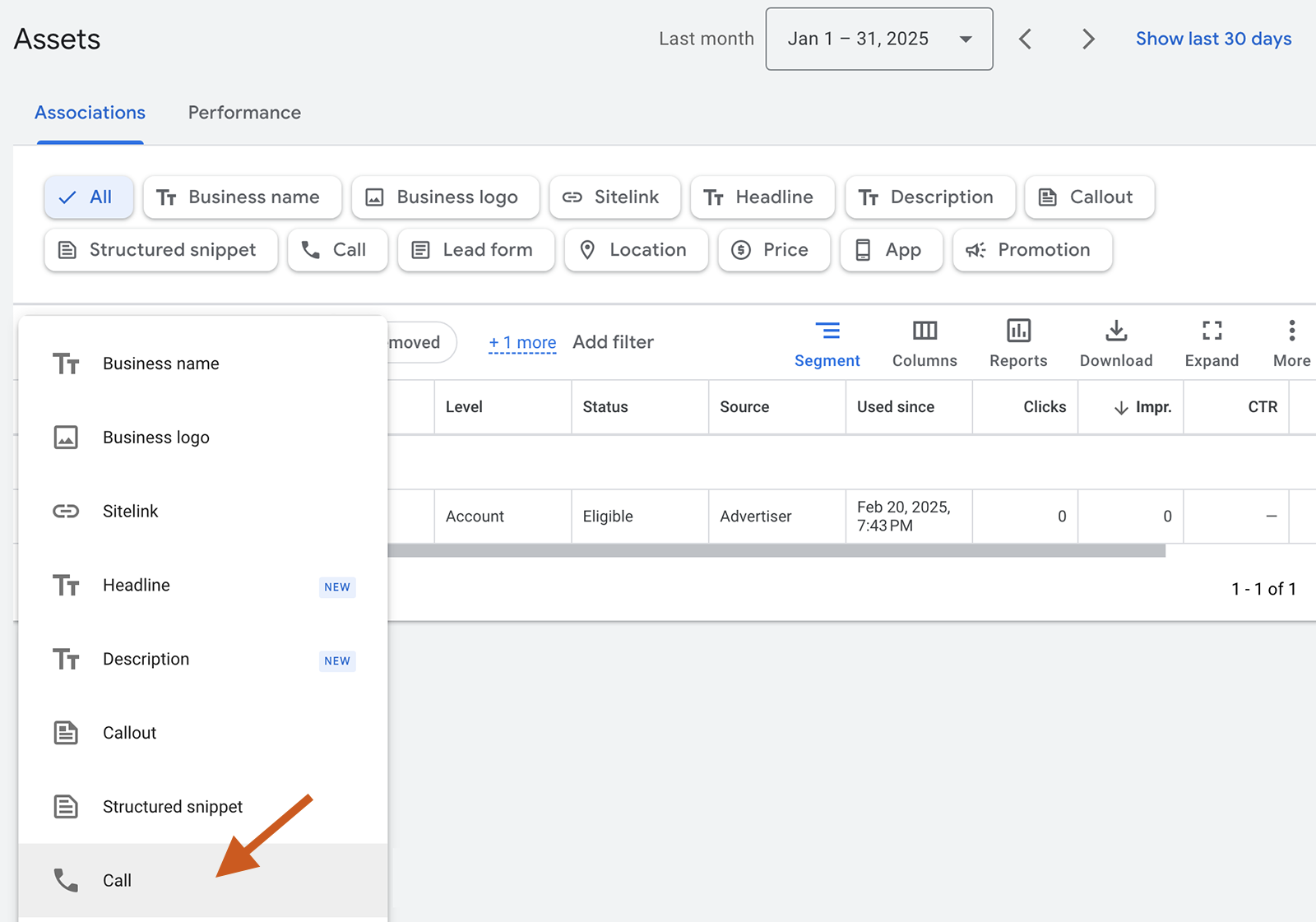Click Add filter in the filter bar
The image size is (1316, 922).
tap(613, 342)
